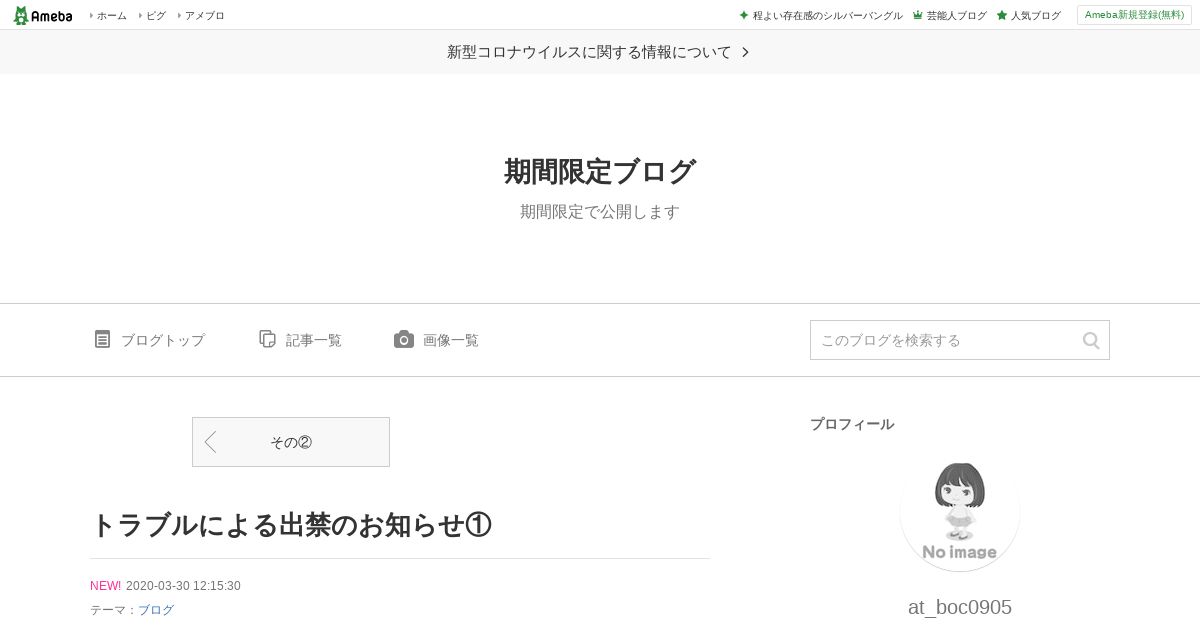
Task: Click the 期間限定で公開します subtitle
Action: (x=600, y=212)
